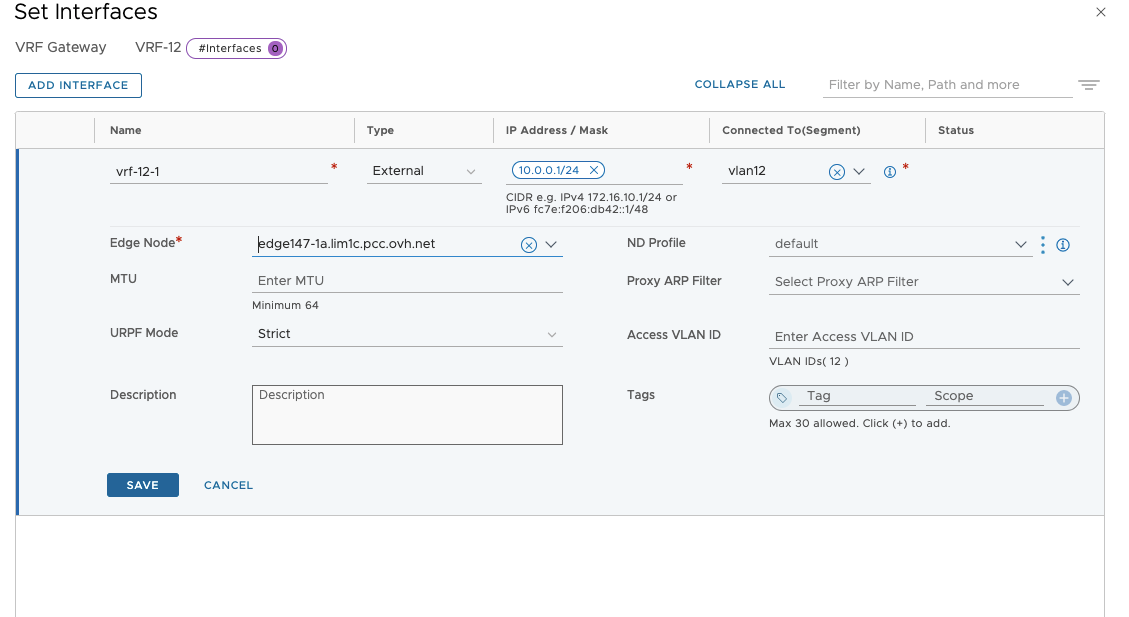
Task: Cancel the interface editing
Action: (228, 485)
